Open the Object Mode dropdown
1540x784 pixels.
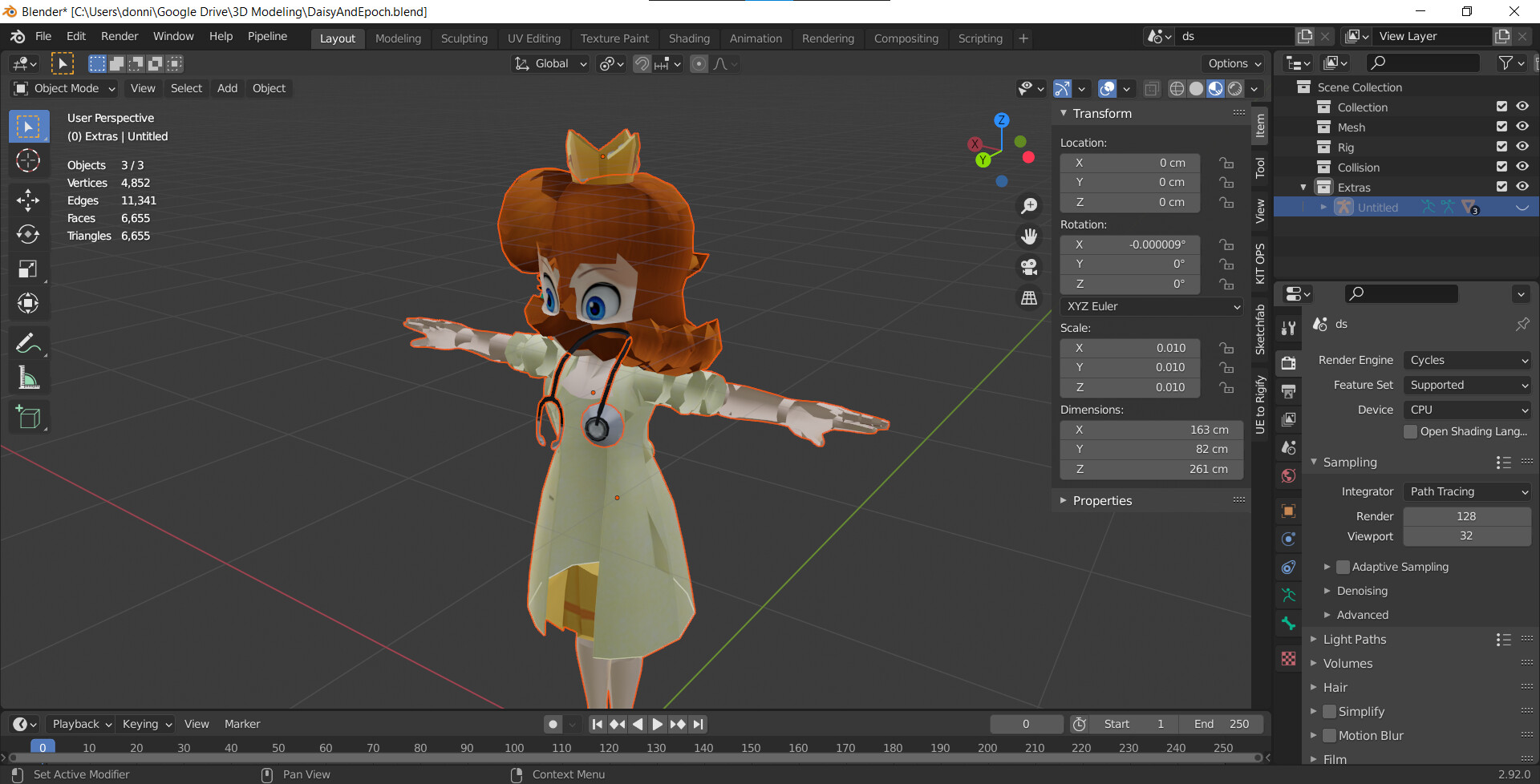tap(65, 88)
